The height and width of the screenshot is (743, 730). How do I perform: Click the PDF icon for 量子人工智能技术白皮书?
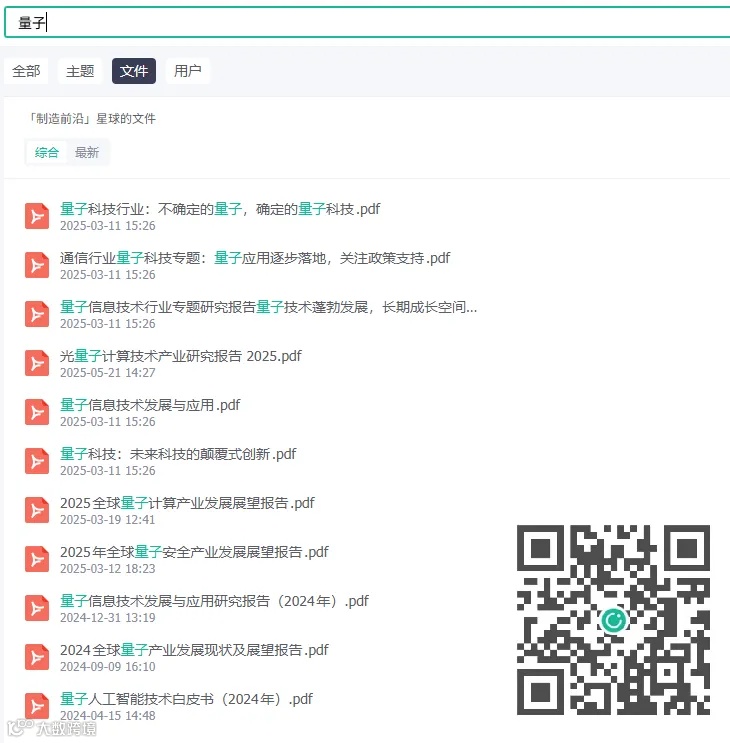[37, 706]
